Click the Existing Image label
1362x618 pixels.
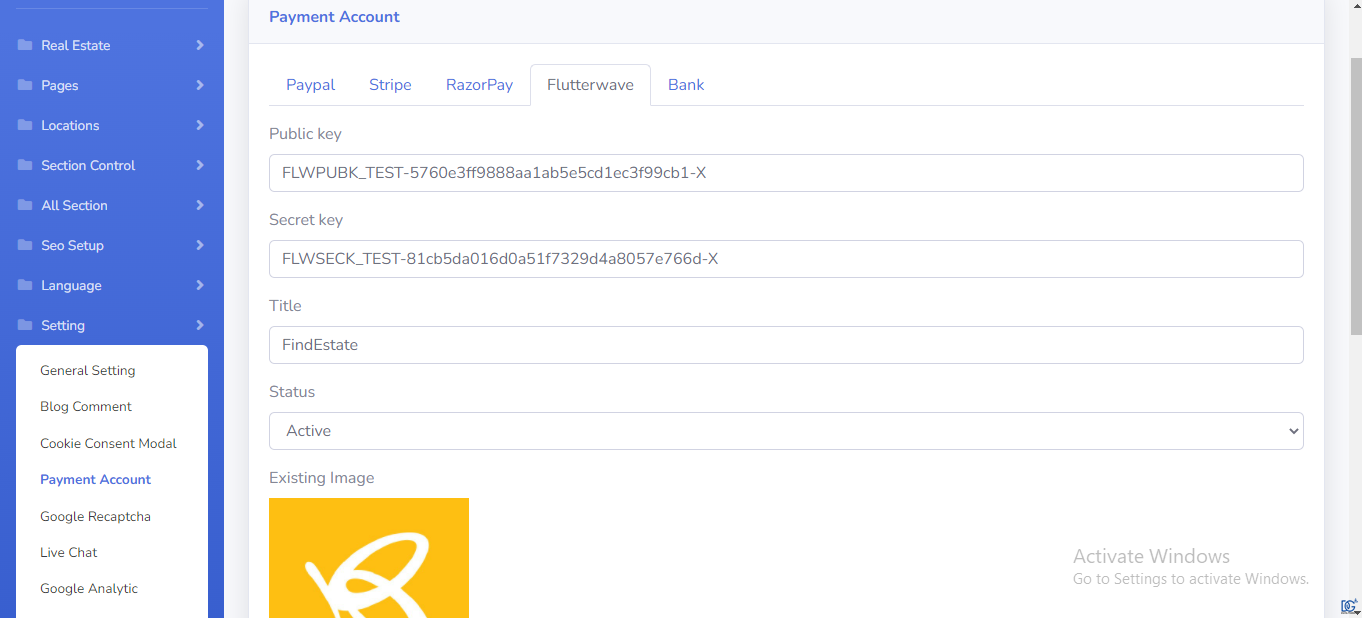[x=322, y=478]
